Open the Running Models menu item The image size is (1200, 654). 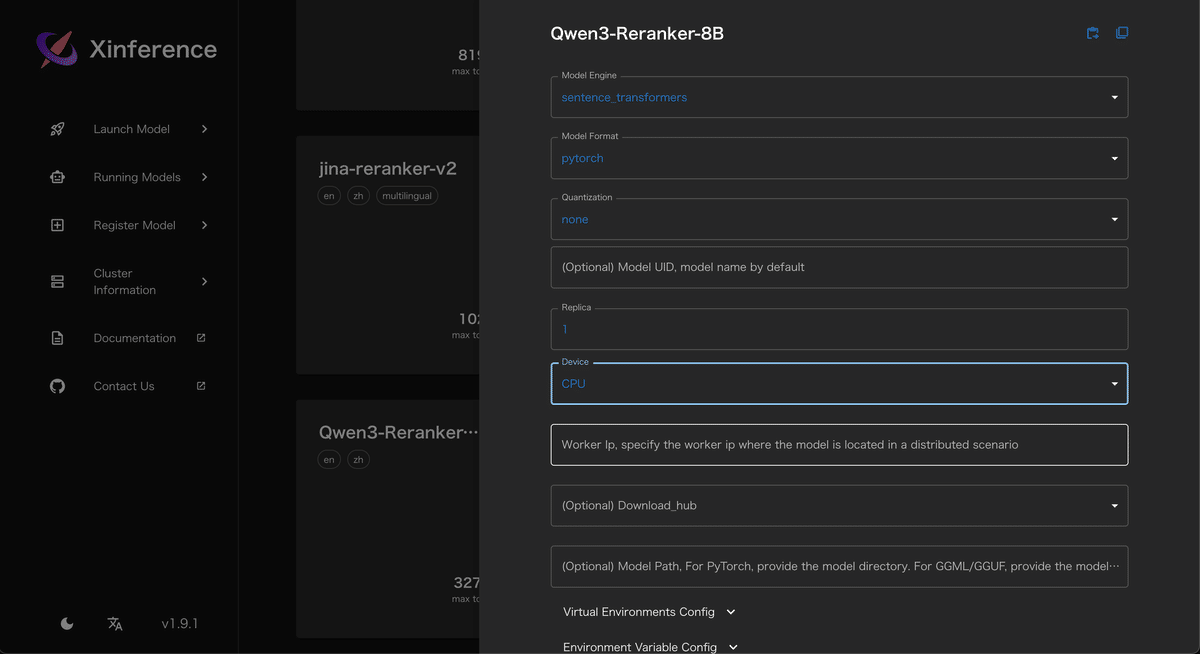[x=137, y=177]
